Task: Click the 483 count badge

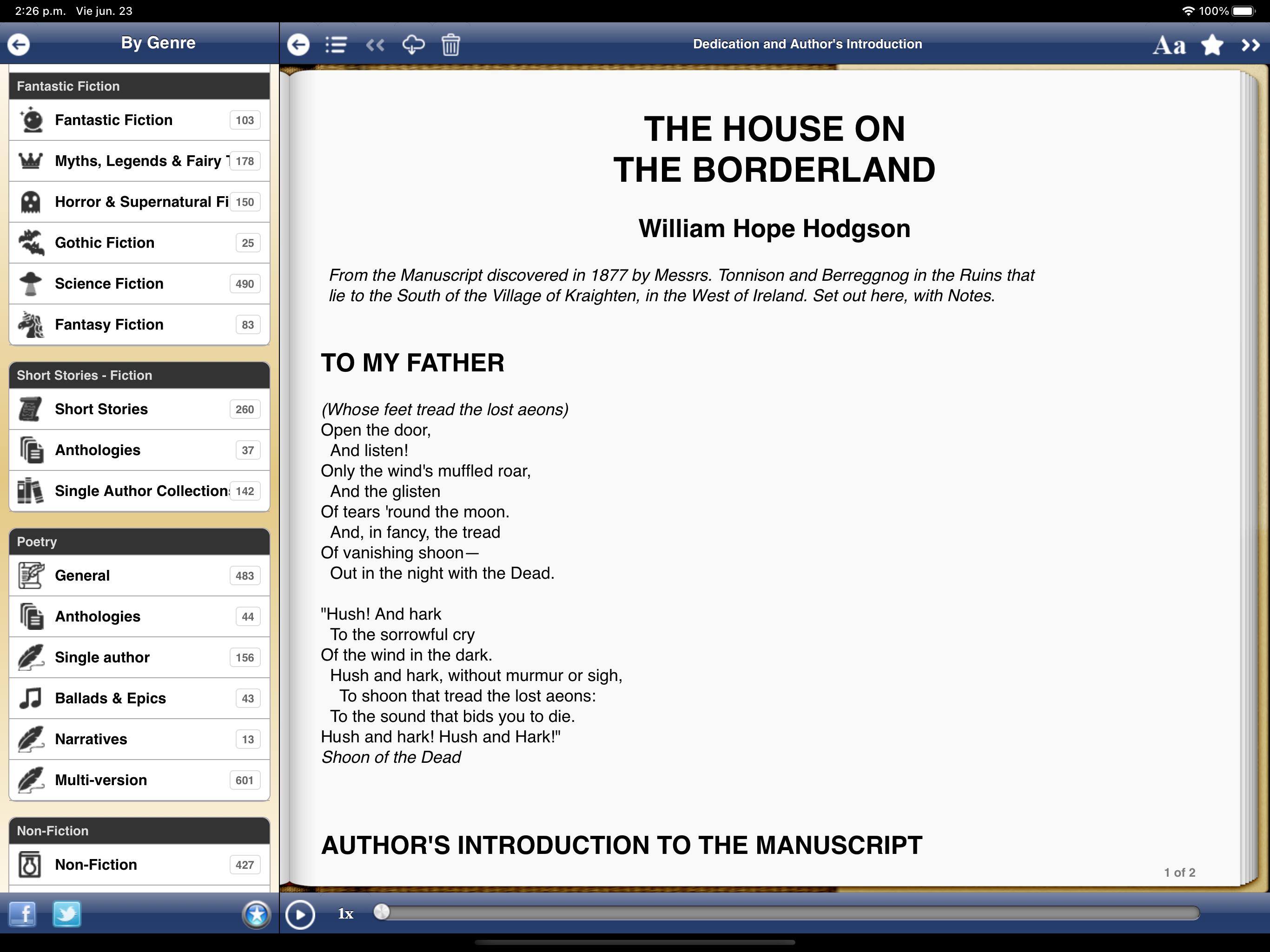Action: click(245, 576)
